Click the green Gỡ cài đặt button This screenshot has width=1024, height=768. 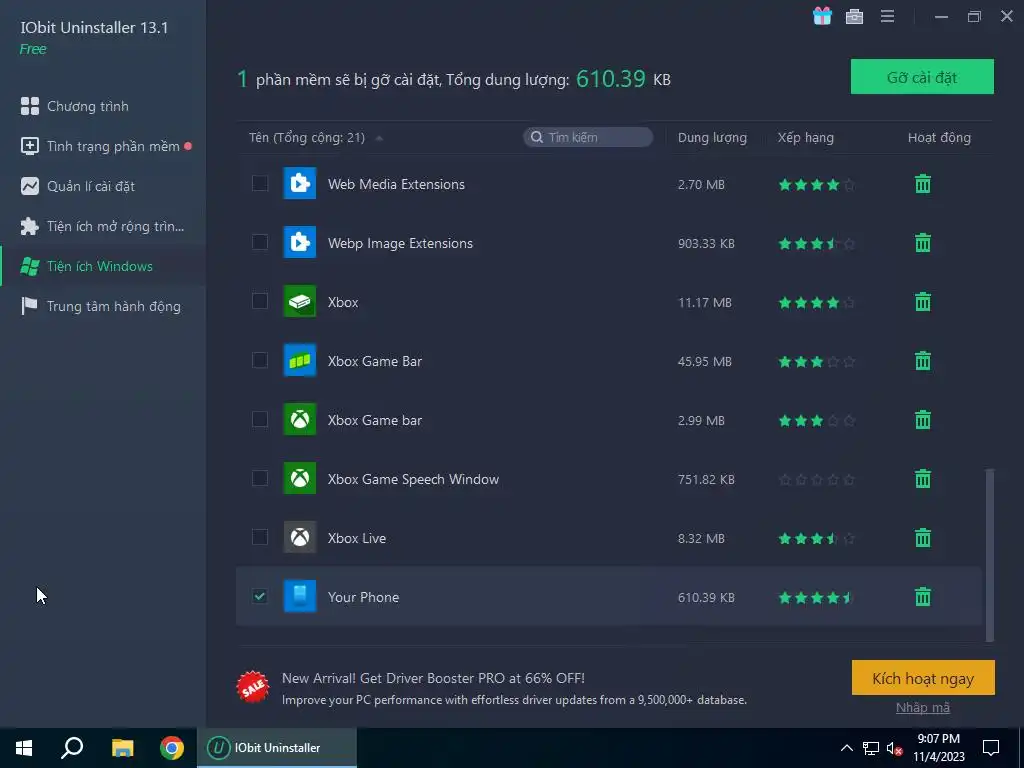922,77
